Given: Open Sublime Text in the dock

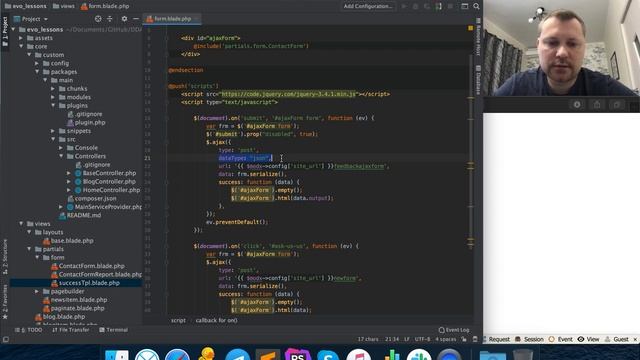Looking at the screenshot, I should [267, 354].
